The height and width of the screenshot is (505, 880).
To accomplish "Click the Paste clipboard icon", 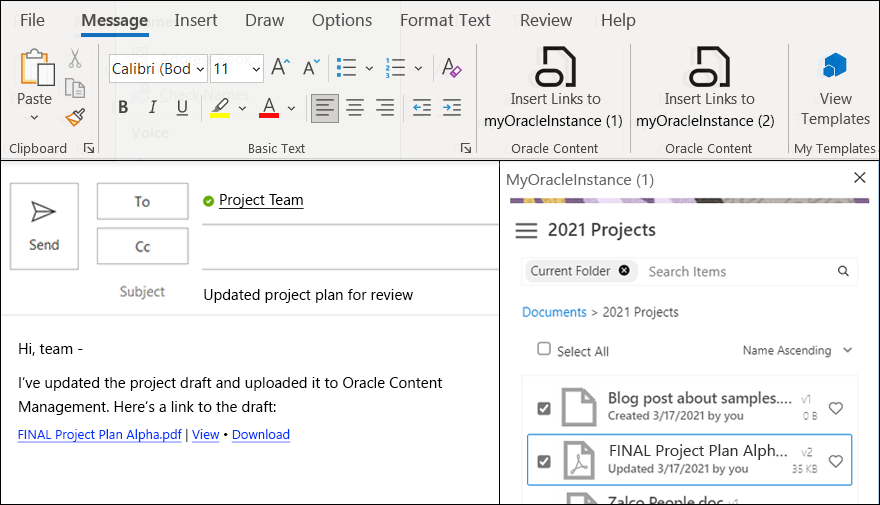I will pyautogui.click(x=37, y=67).
